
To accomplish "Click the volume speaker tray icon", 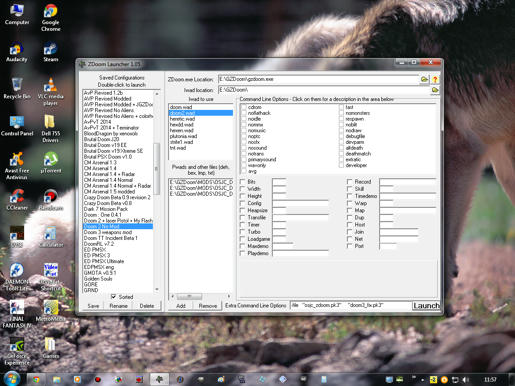I will click(466, 380).
